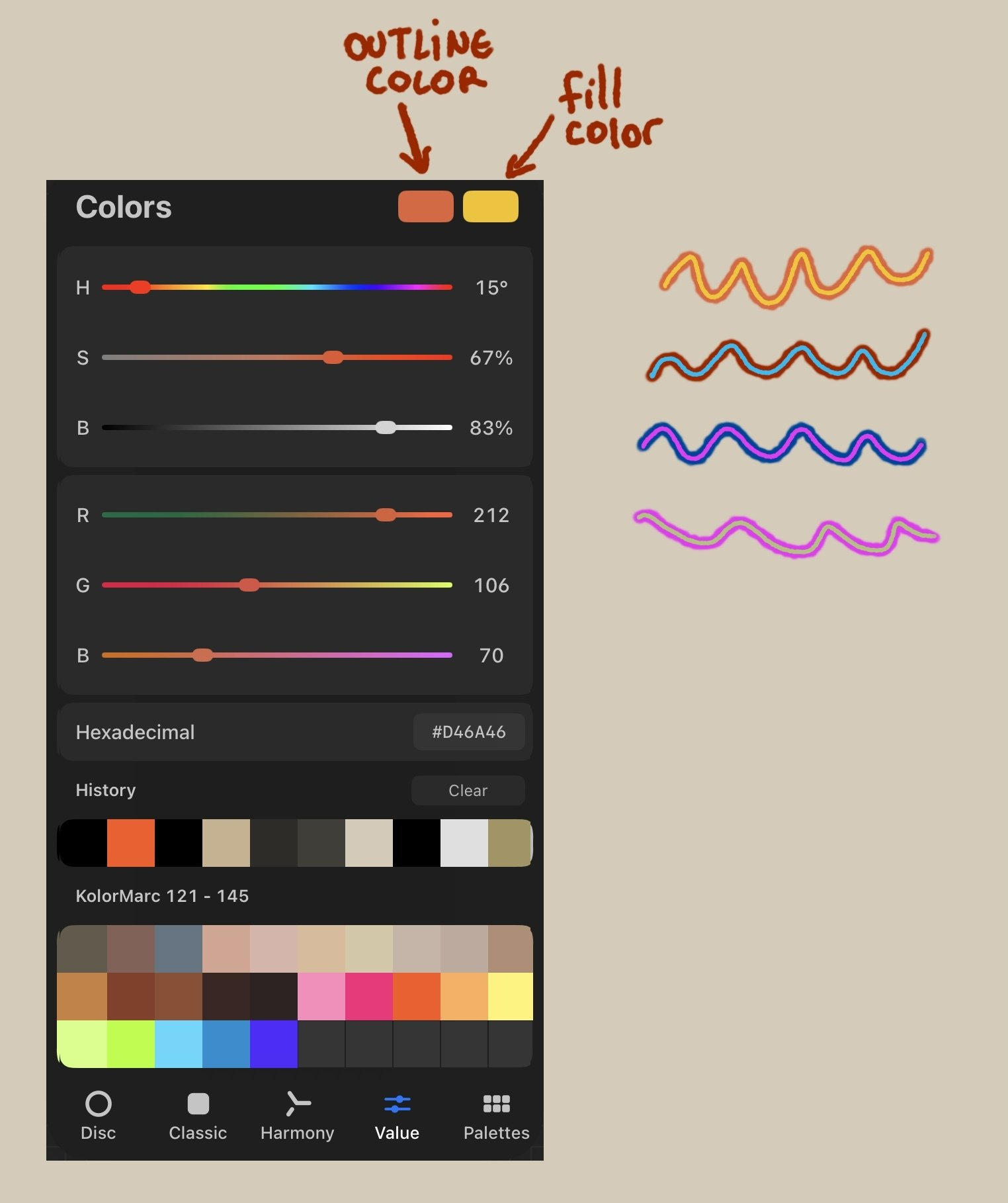Clear the color history
Image resolution: width=1008 pixels, height=1203 pixels.
pyautogui.click(x=468, y=791)
